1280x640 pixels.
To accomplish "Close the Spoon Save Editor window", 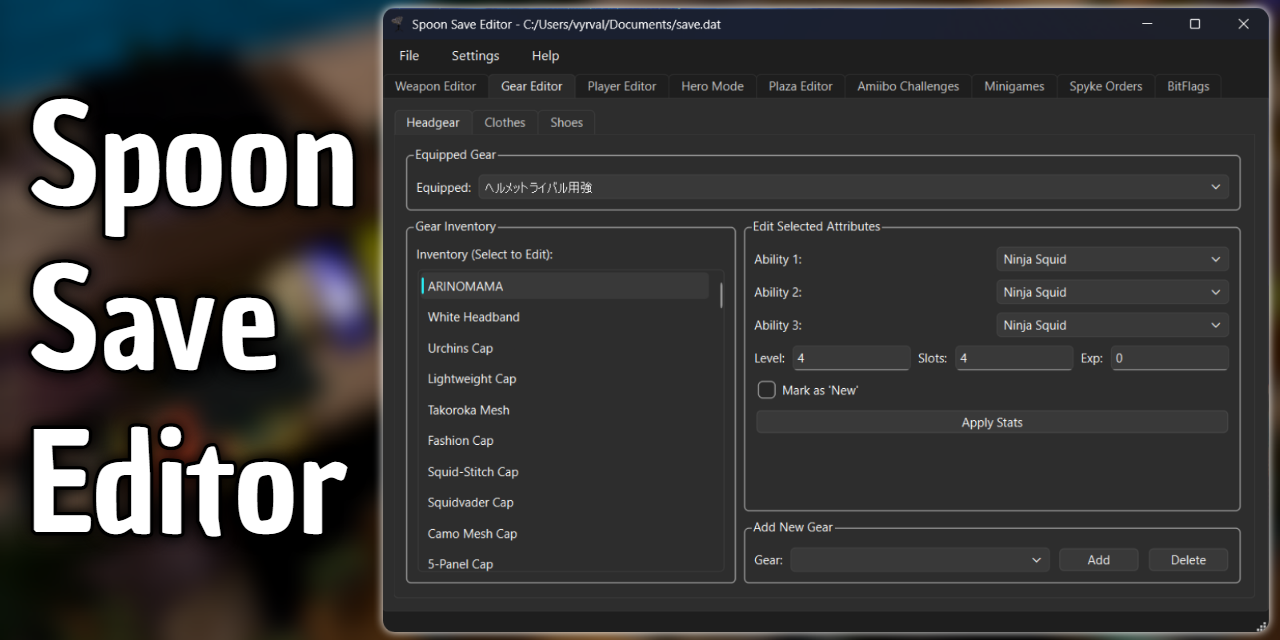I will tap(1244, 24).
